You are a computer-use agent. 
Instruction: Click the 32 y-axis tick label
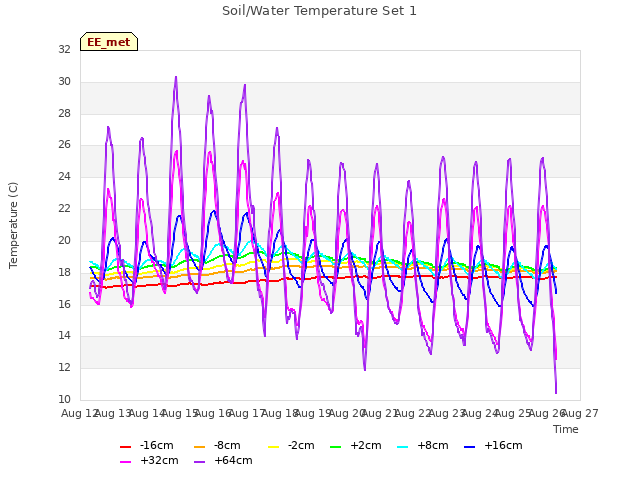64,49
